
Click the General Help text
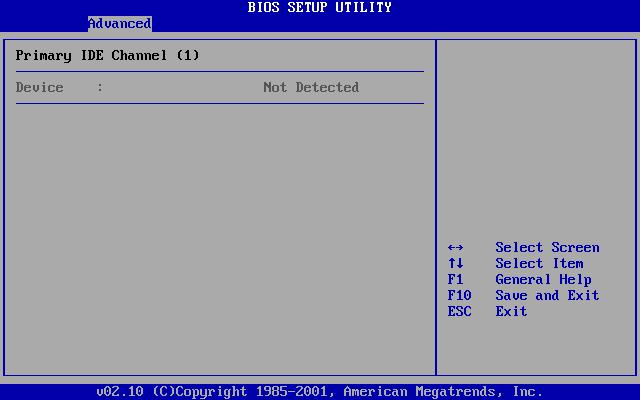tap(543, 280)
